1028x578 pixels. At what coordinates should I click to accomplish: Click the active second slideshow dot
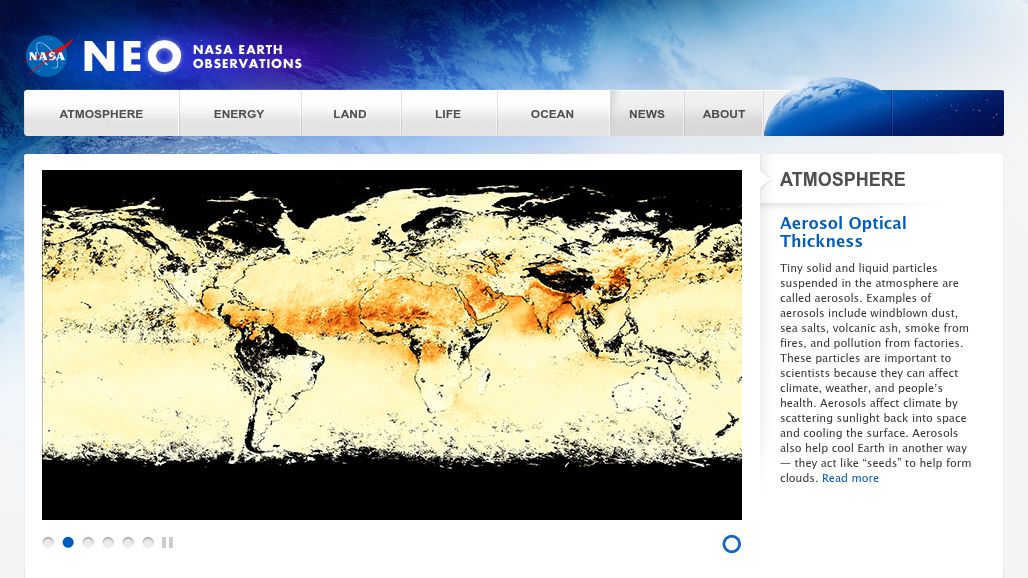click(x=68, y=543)
